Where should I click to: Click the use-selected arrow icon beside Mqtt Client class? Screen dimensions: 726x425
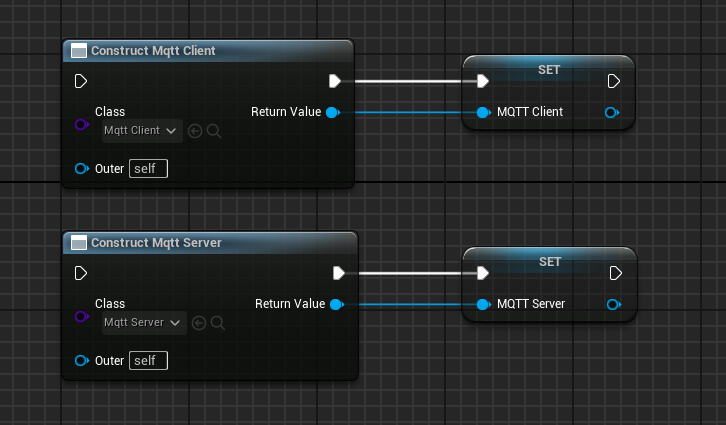coord(195,130)
